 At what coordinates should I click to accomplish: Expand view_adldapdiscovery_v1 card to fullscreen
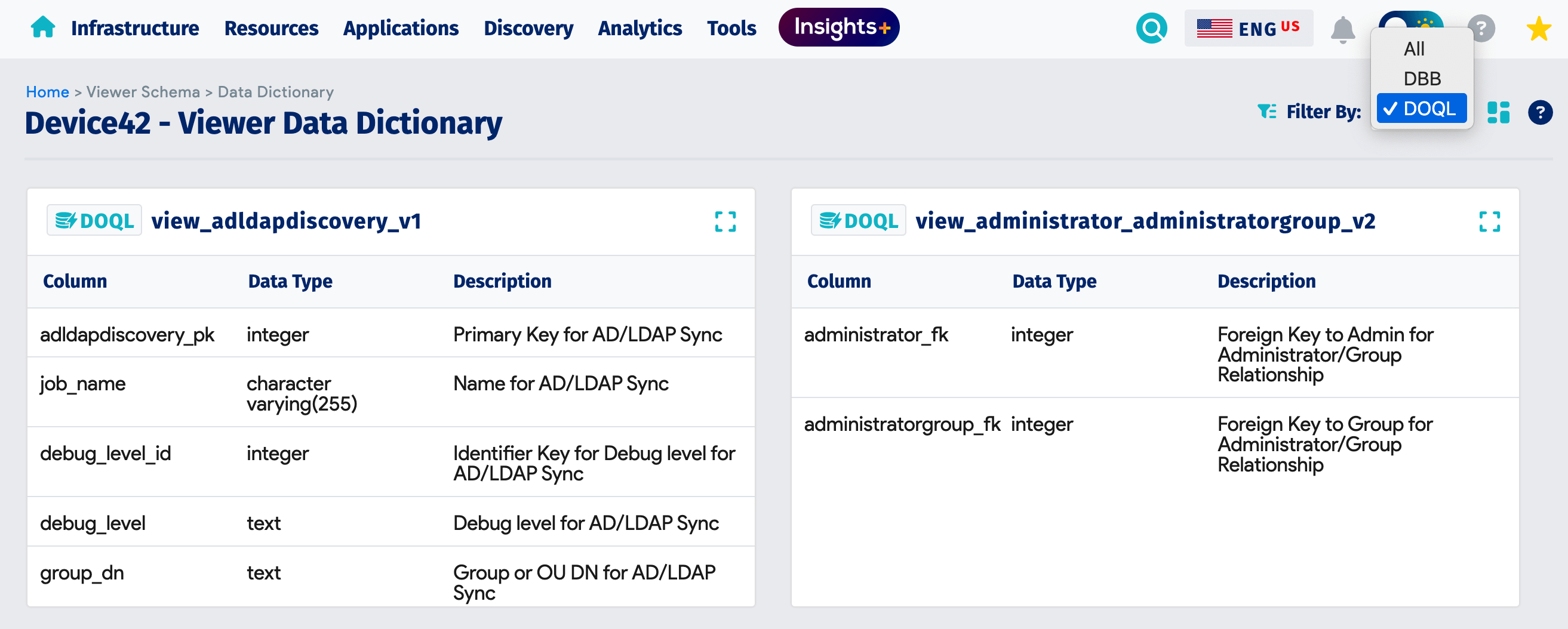coord(725,221)
